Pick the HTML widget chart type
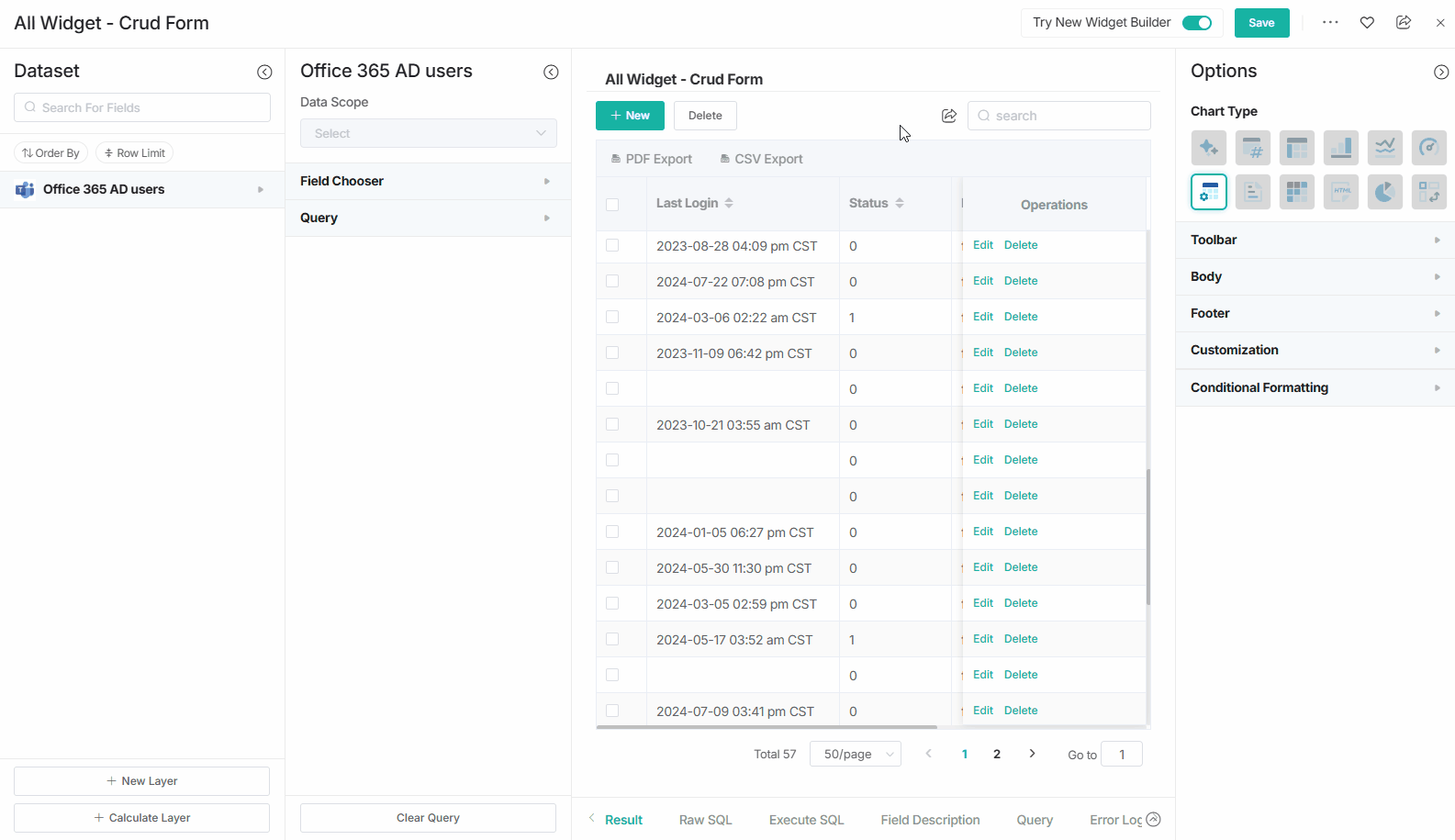 click(1340, 192)
